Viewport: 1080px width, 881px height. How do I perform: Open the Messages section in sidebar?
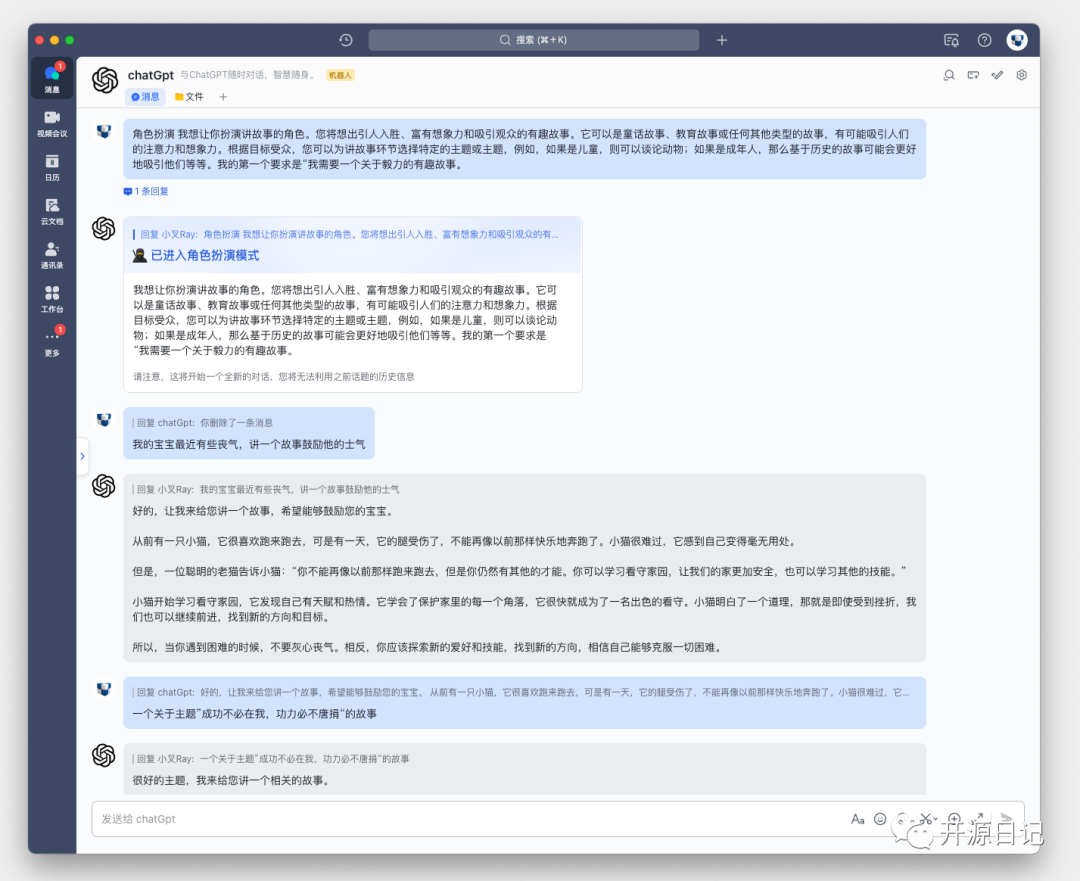[x=52, y=78]
